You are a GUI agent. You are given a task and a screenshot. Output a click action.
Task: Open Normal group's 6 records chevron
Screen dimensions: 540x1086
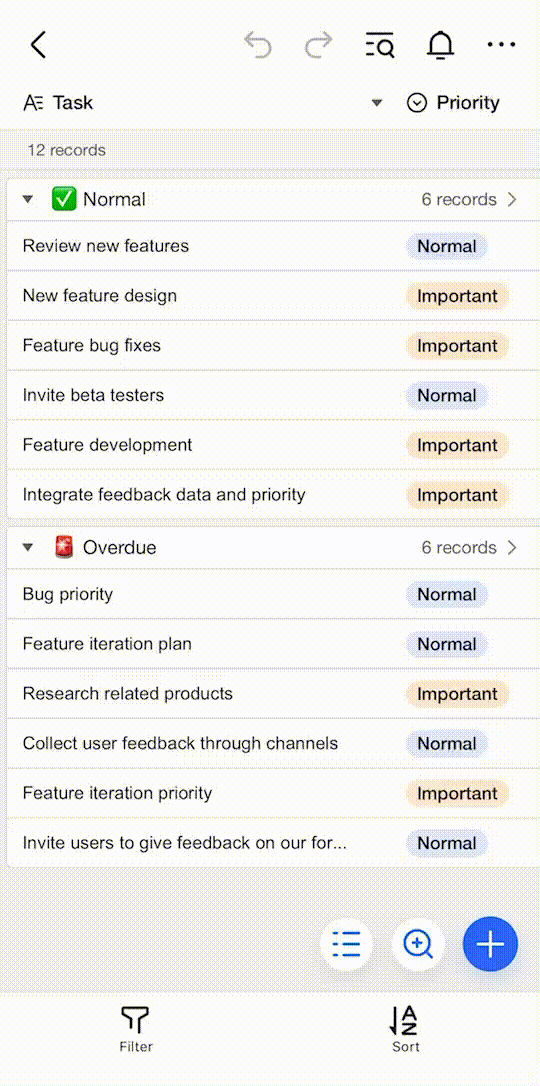tap(512, 199)
